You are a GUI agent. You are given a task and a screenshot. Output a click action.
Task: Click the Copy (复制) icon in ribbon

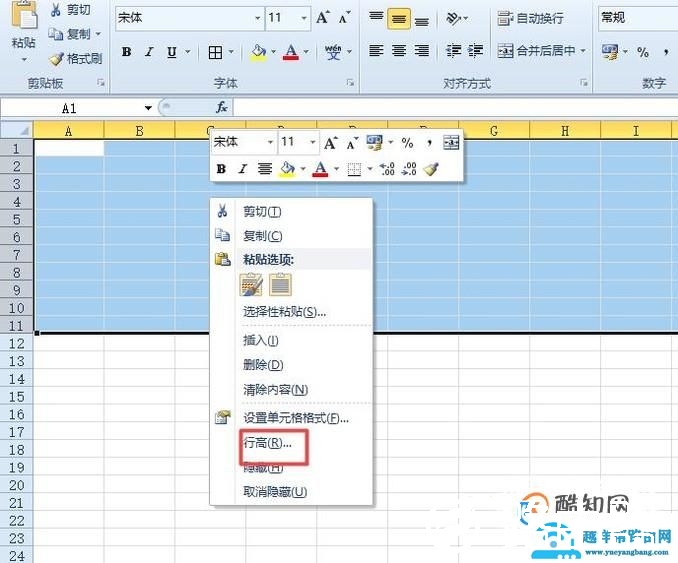coord(56,34)
